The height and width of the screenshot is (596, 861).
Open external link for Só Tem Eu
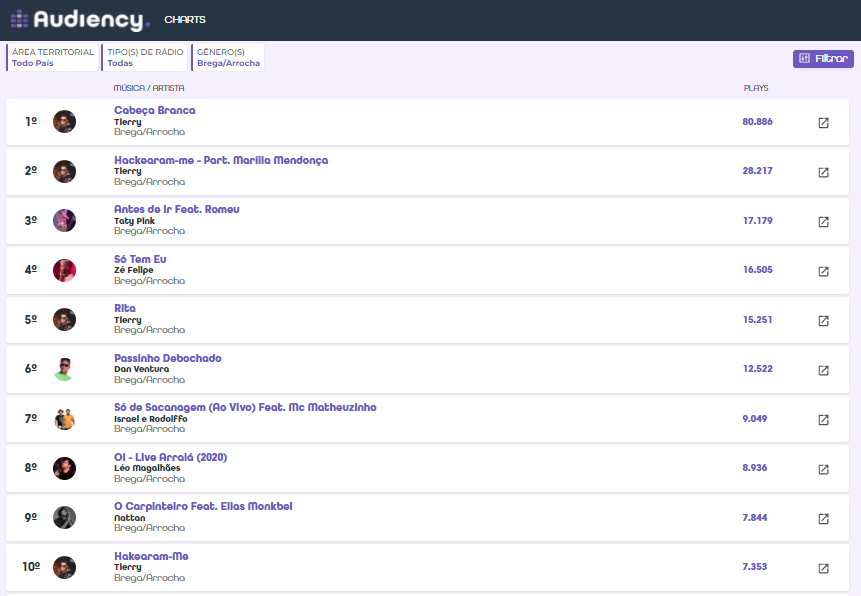pos(823,271)
